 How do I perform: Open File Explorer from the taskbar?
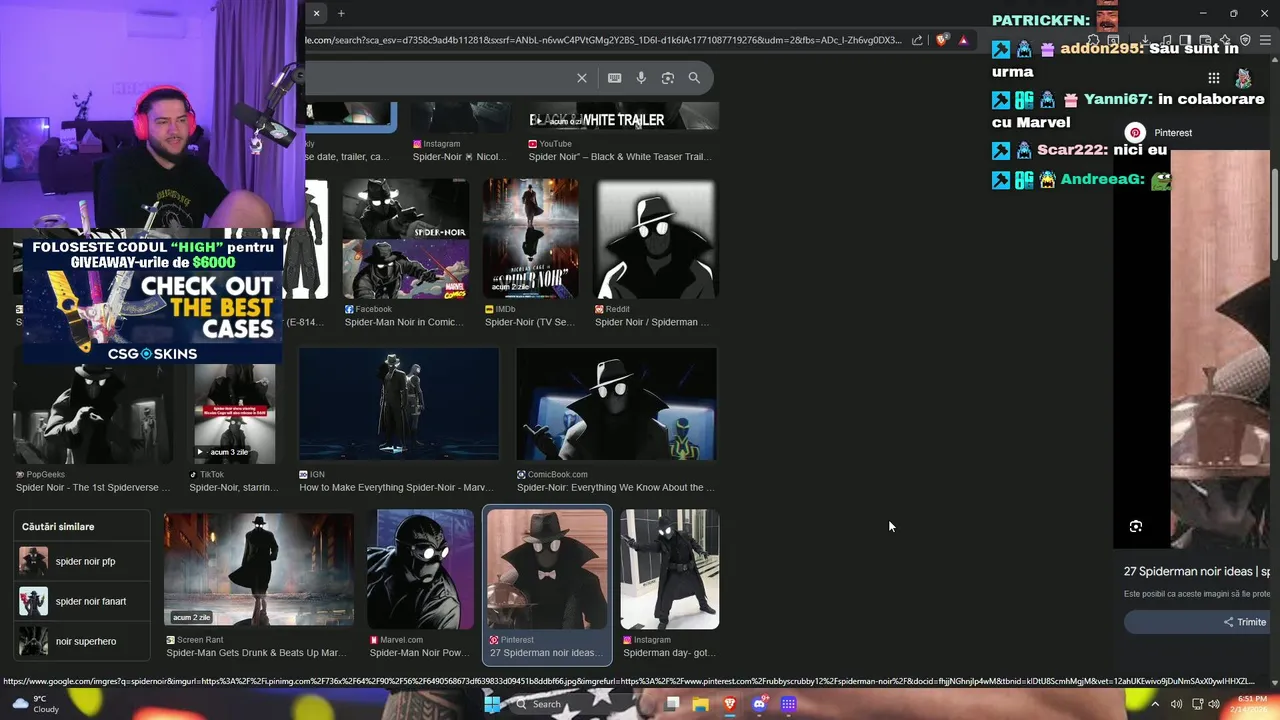(x=701, y=704)
